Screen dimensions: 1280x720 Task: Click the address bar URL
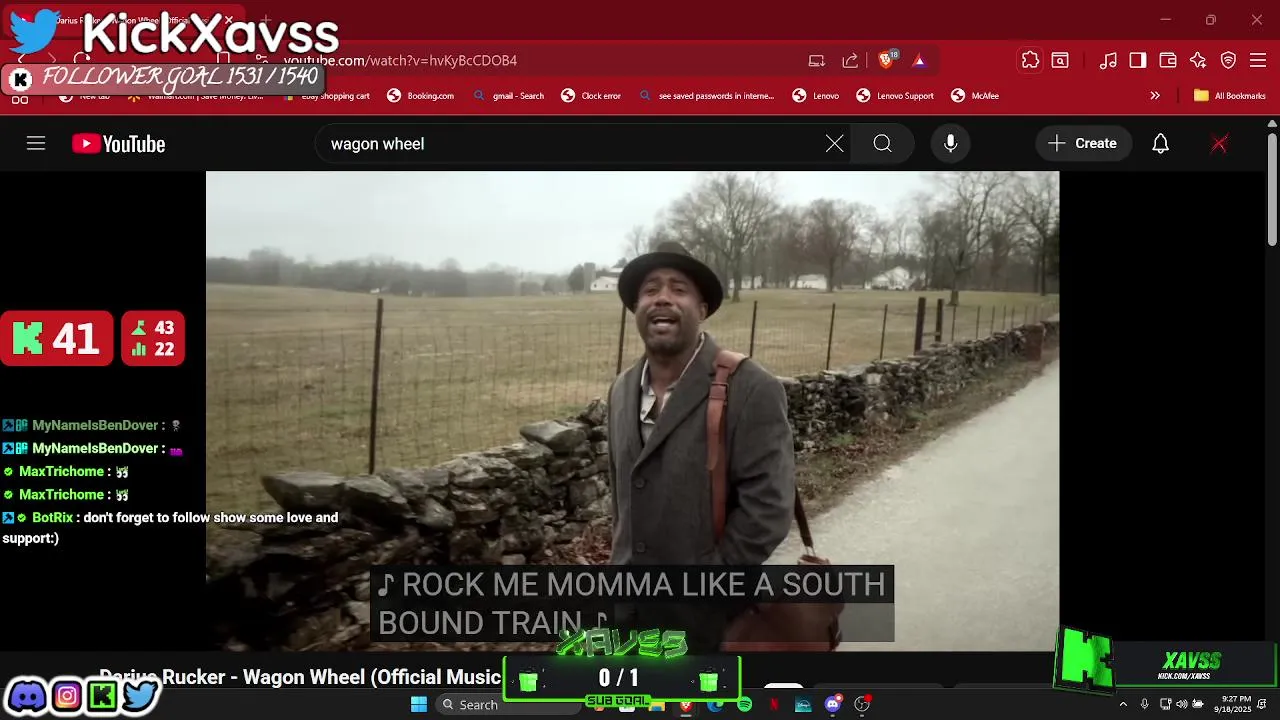(x=400, y=60)
